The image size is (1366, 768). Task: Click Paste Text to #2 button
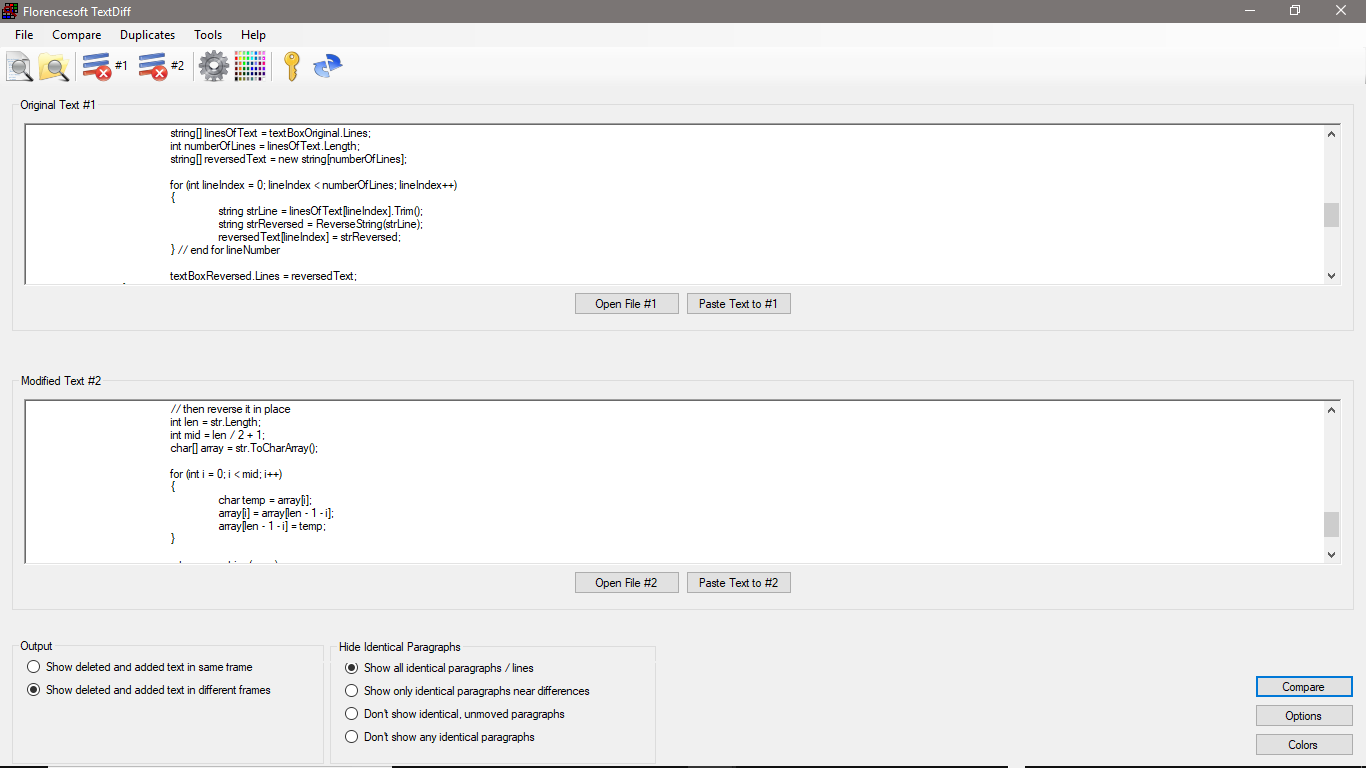(738, 583)
